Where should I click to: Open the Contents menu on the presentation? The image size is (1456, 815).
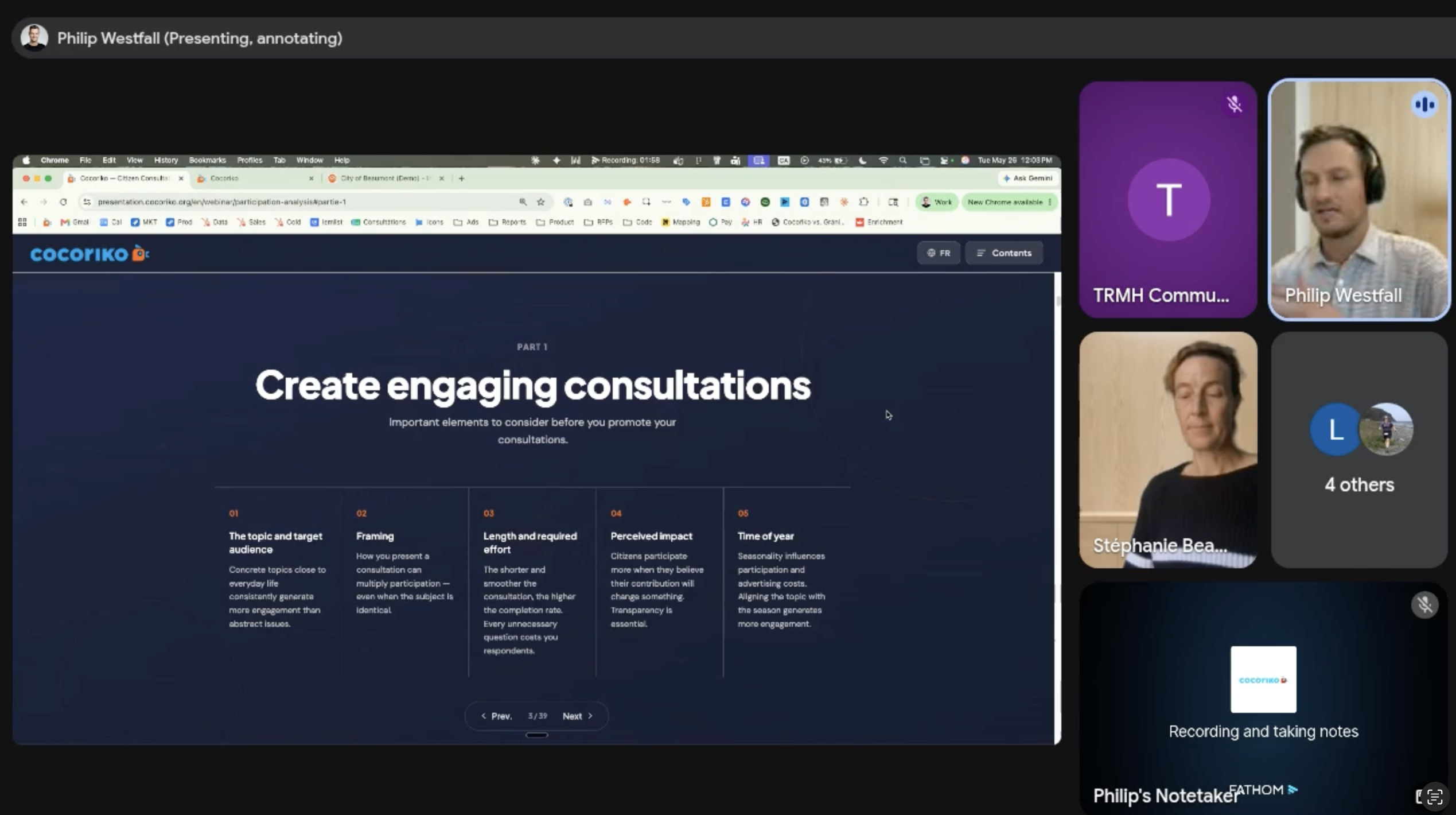coord(1004,253)
